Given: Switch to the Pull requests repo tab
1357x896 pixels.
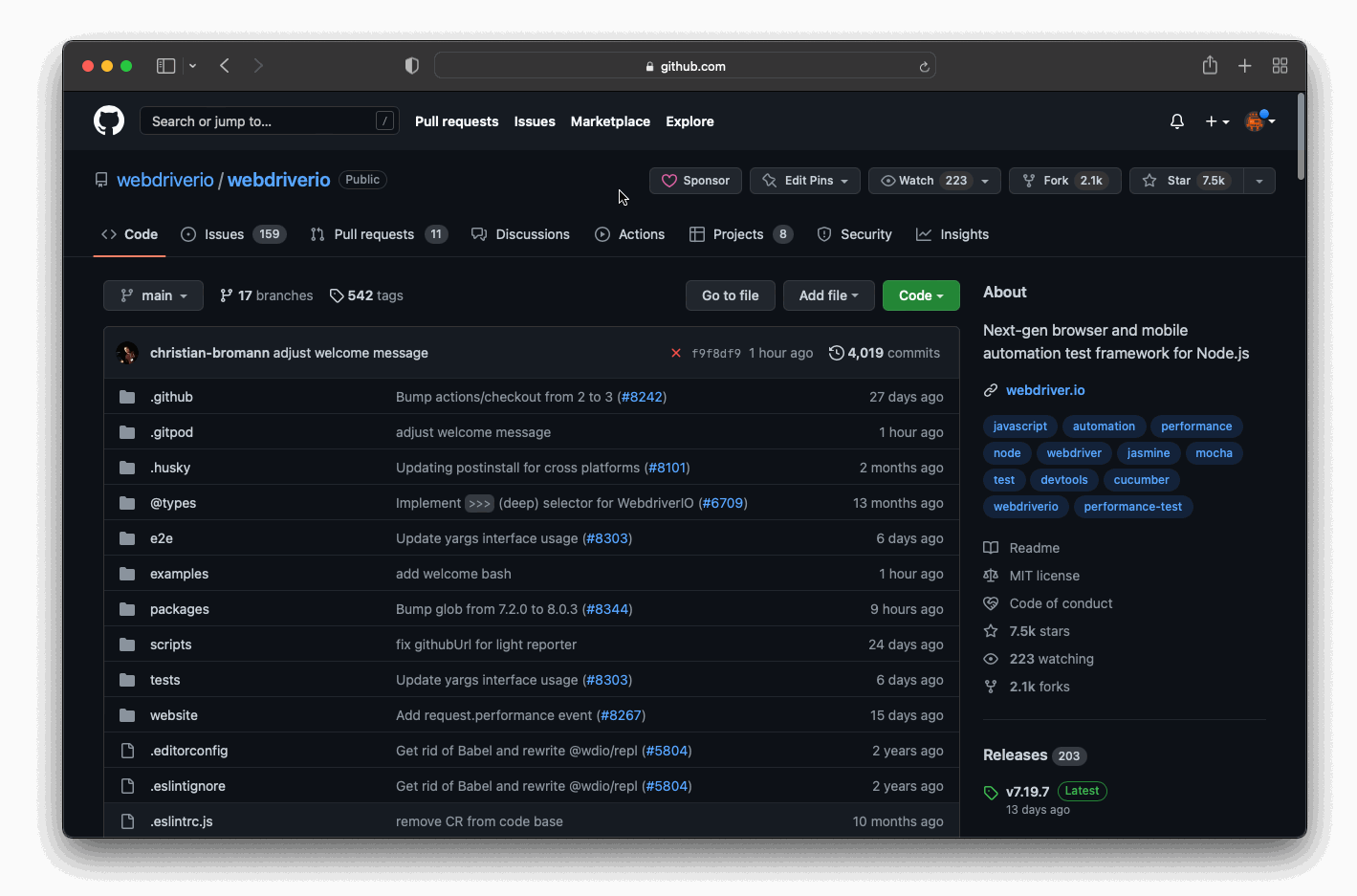Looking at the screenshot, I should pyautogui.click(x=379, y=234).
